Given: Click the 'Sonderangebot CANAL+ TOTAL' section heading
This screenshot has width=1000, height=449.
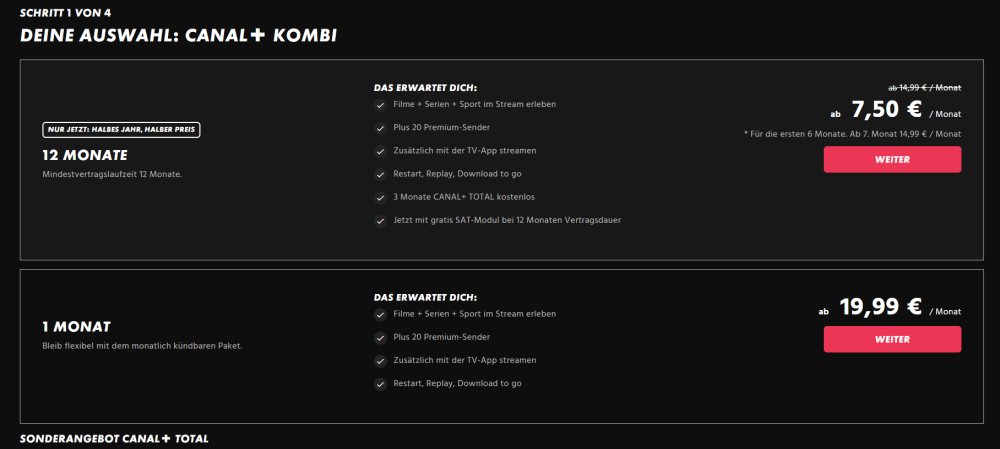Looking at the screenshot, I should [x=114, y=439].
